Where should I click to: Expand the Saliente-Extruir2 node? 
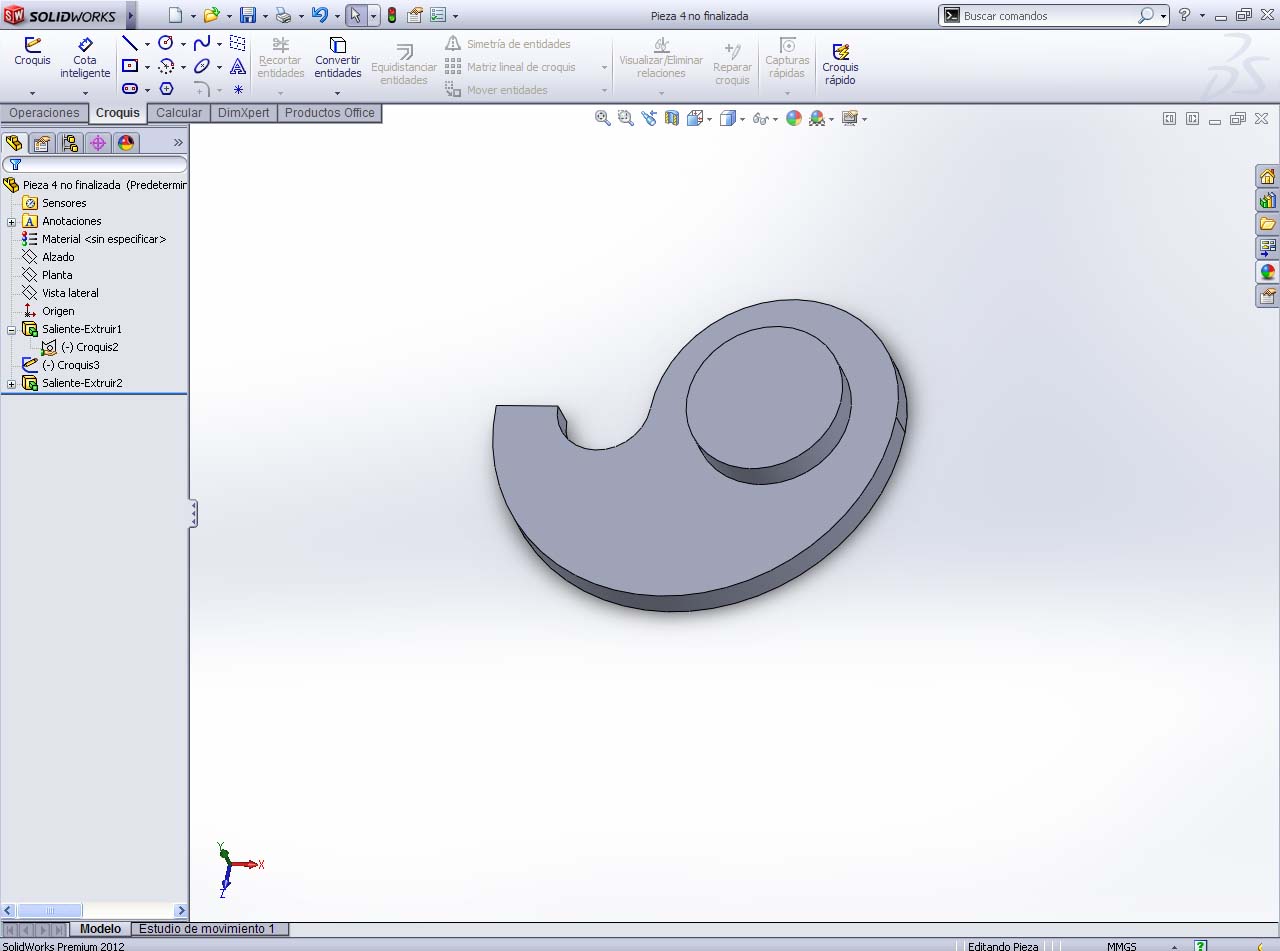11,384
